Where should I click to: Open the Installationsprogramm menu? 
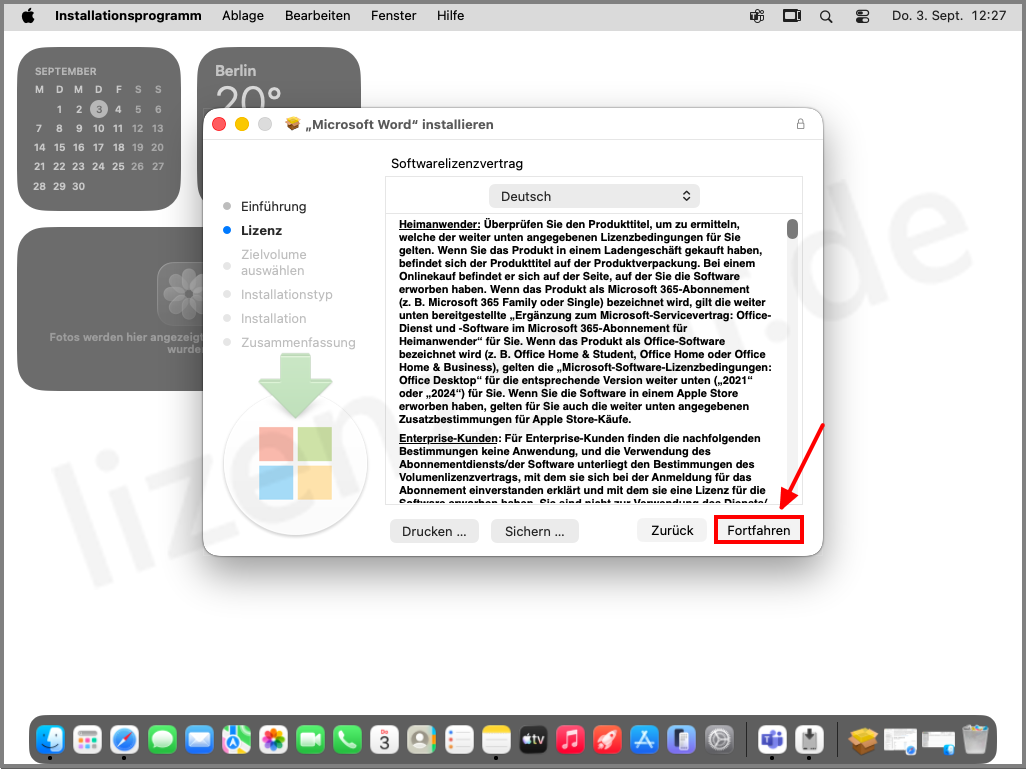pyautogui.click(x=128, y=15)
